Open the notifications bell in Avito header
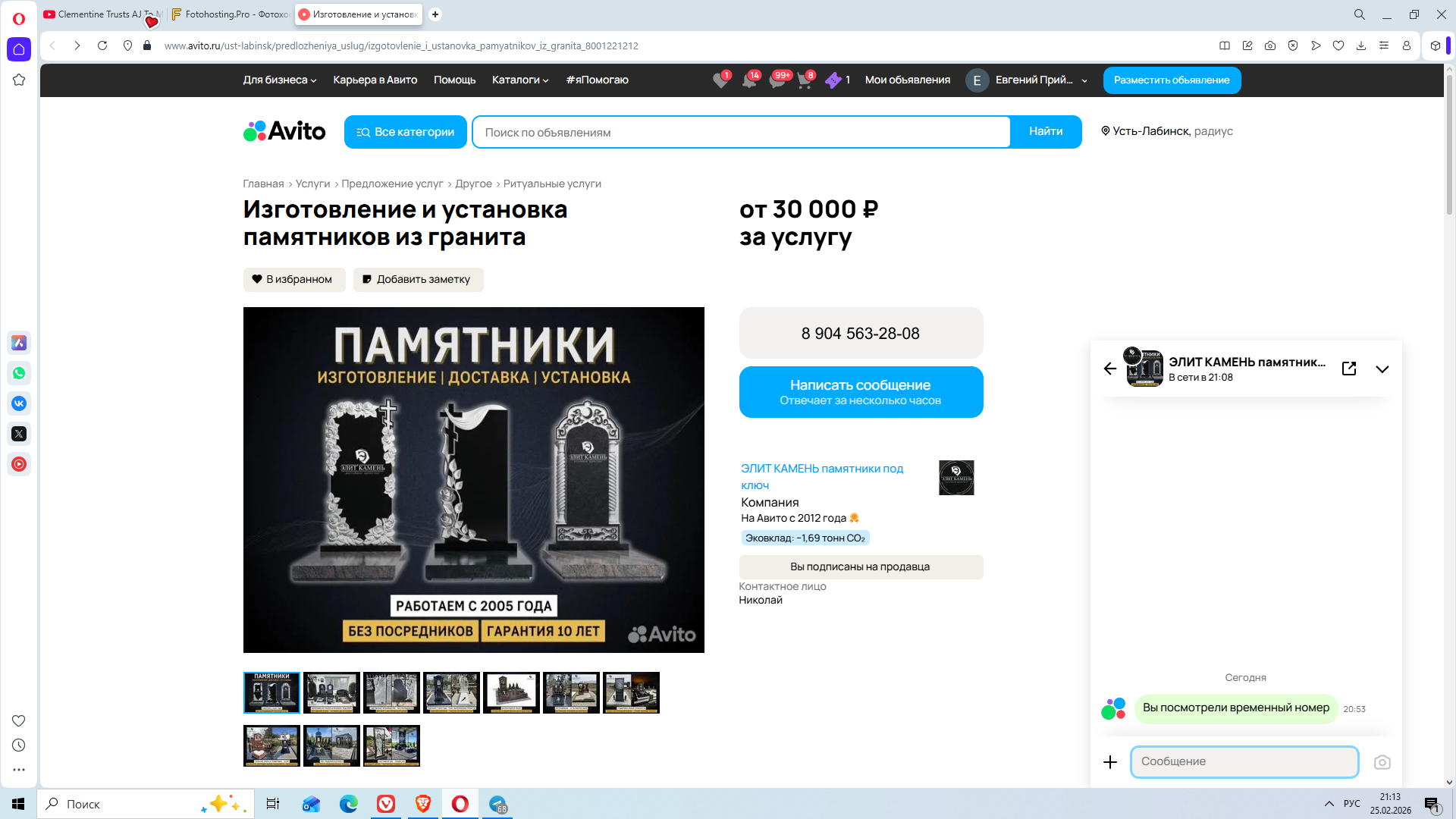1456x819 pixels. pos(748,80)
